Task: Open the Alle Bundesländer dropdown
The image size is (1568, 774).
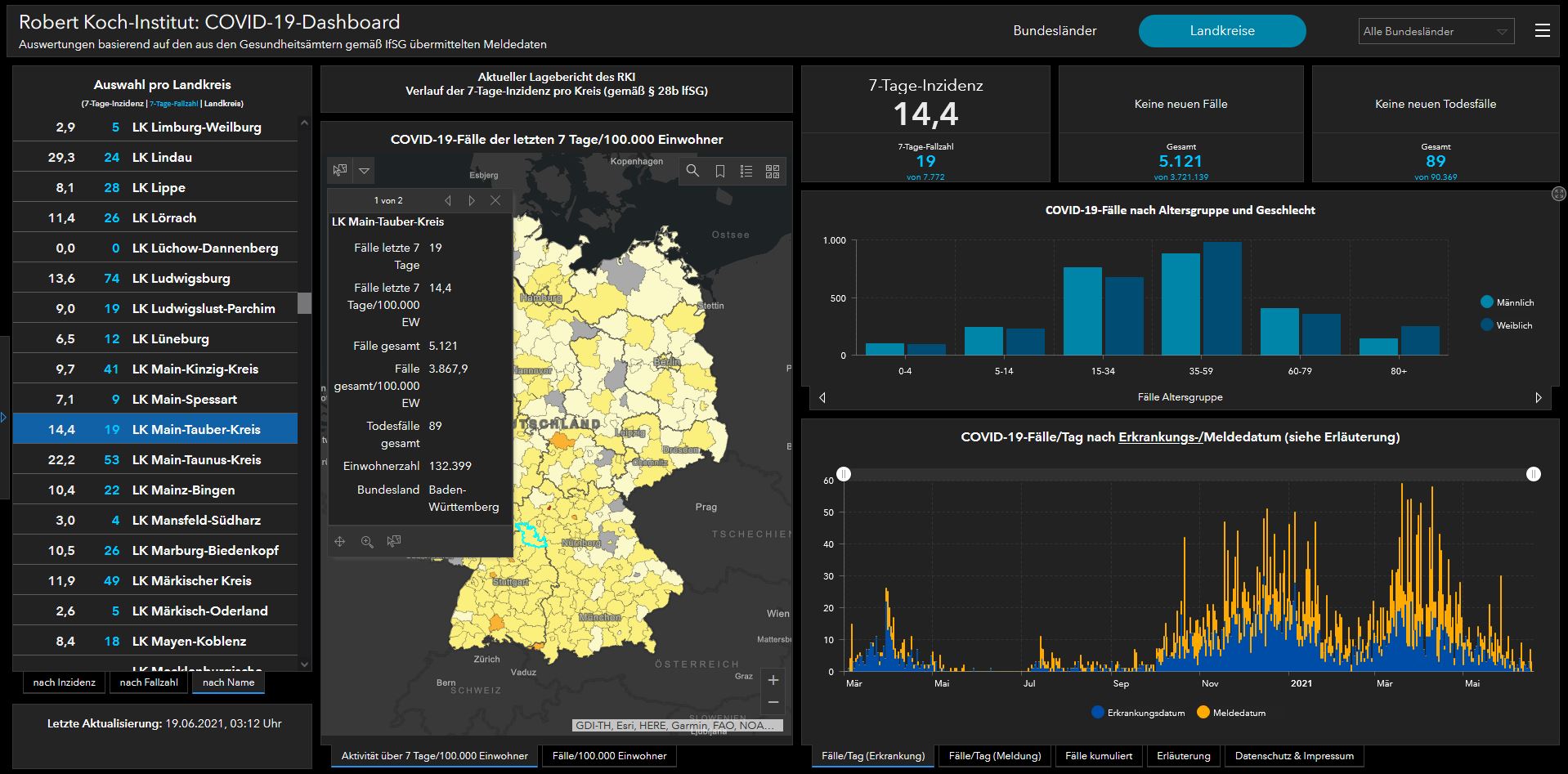Action: click(1436, 31)
